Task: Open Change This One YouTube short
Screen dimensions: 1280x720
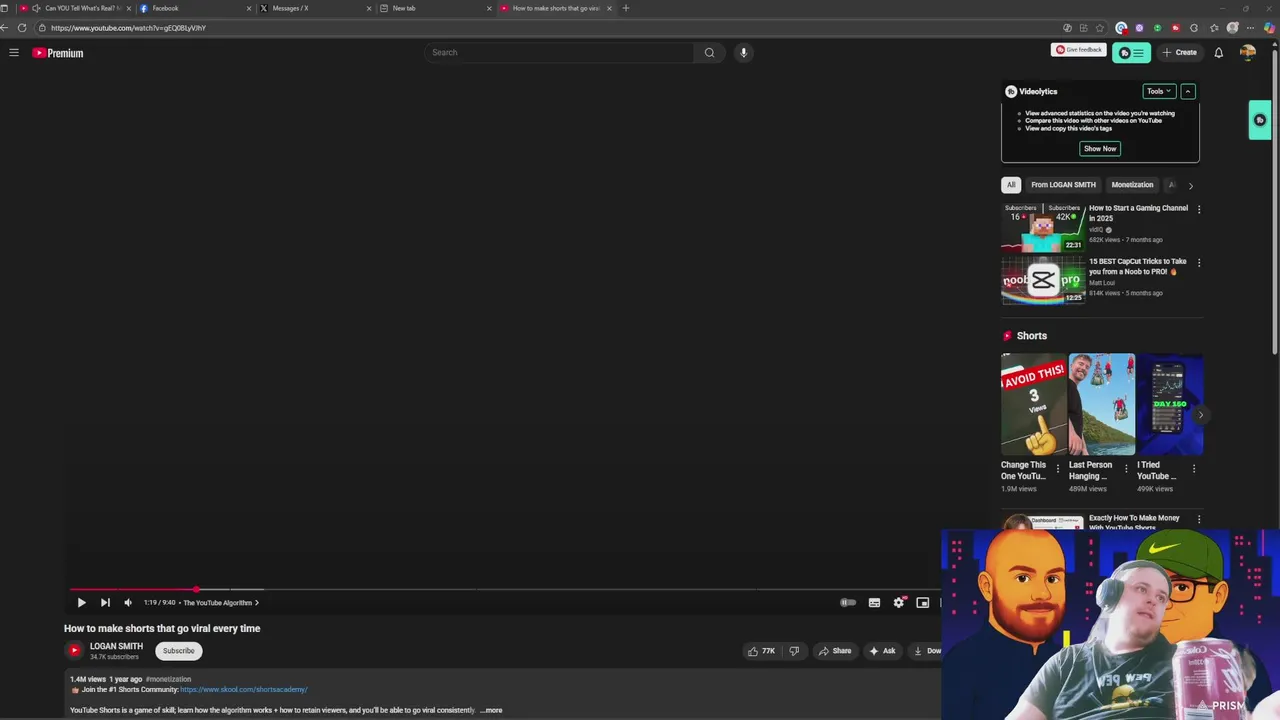Action: (x=1033, y=404)
